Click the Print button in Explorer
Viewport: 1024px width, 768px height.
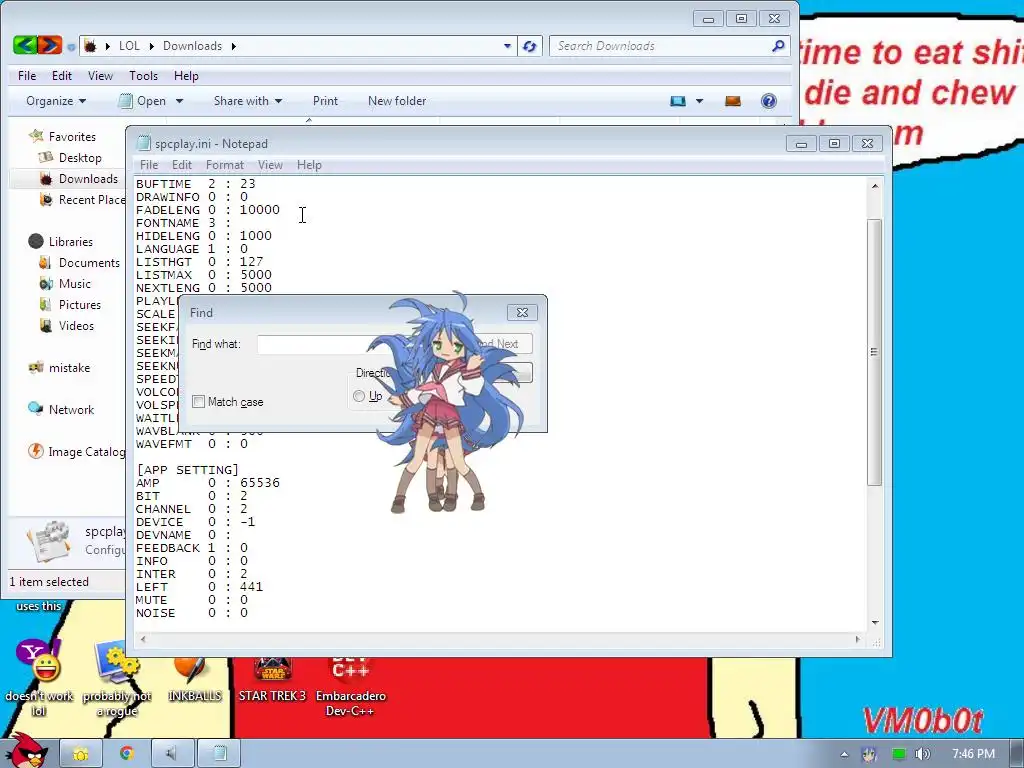tap(325, 101)
